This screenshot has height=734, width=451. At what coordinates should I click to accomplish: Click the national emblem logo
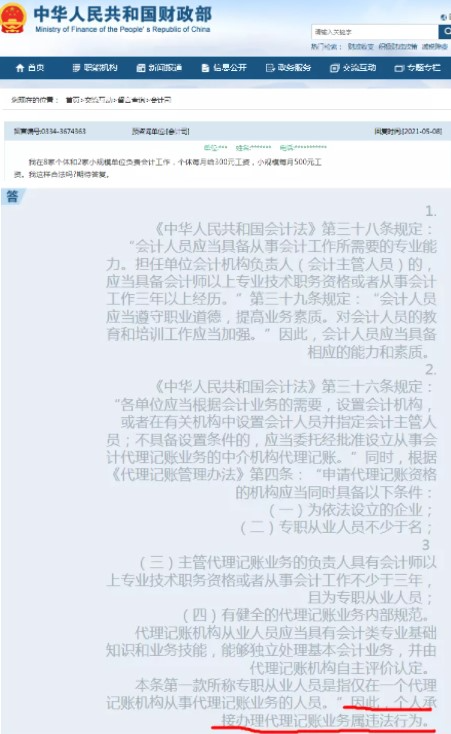pyautogui.click(x=13, y=18)
